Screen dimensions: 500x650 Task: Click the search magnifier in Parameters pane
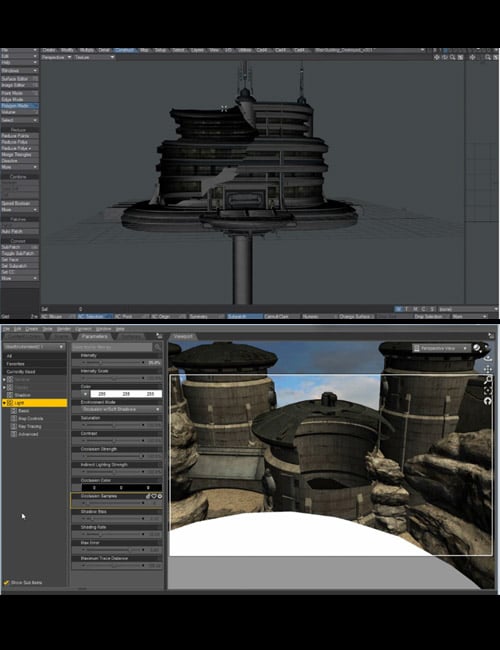[157, 347]
